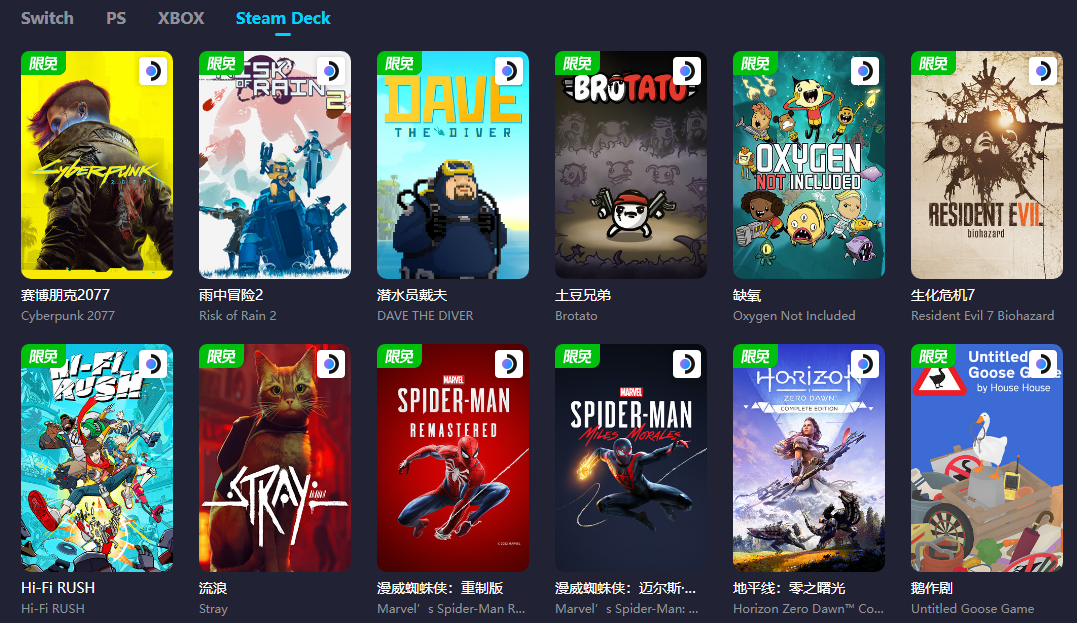This screenshot has height=623, width=1077.
Task: Click Steam Deck icon on Oxygen Not Included
Action: [865, 71]
